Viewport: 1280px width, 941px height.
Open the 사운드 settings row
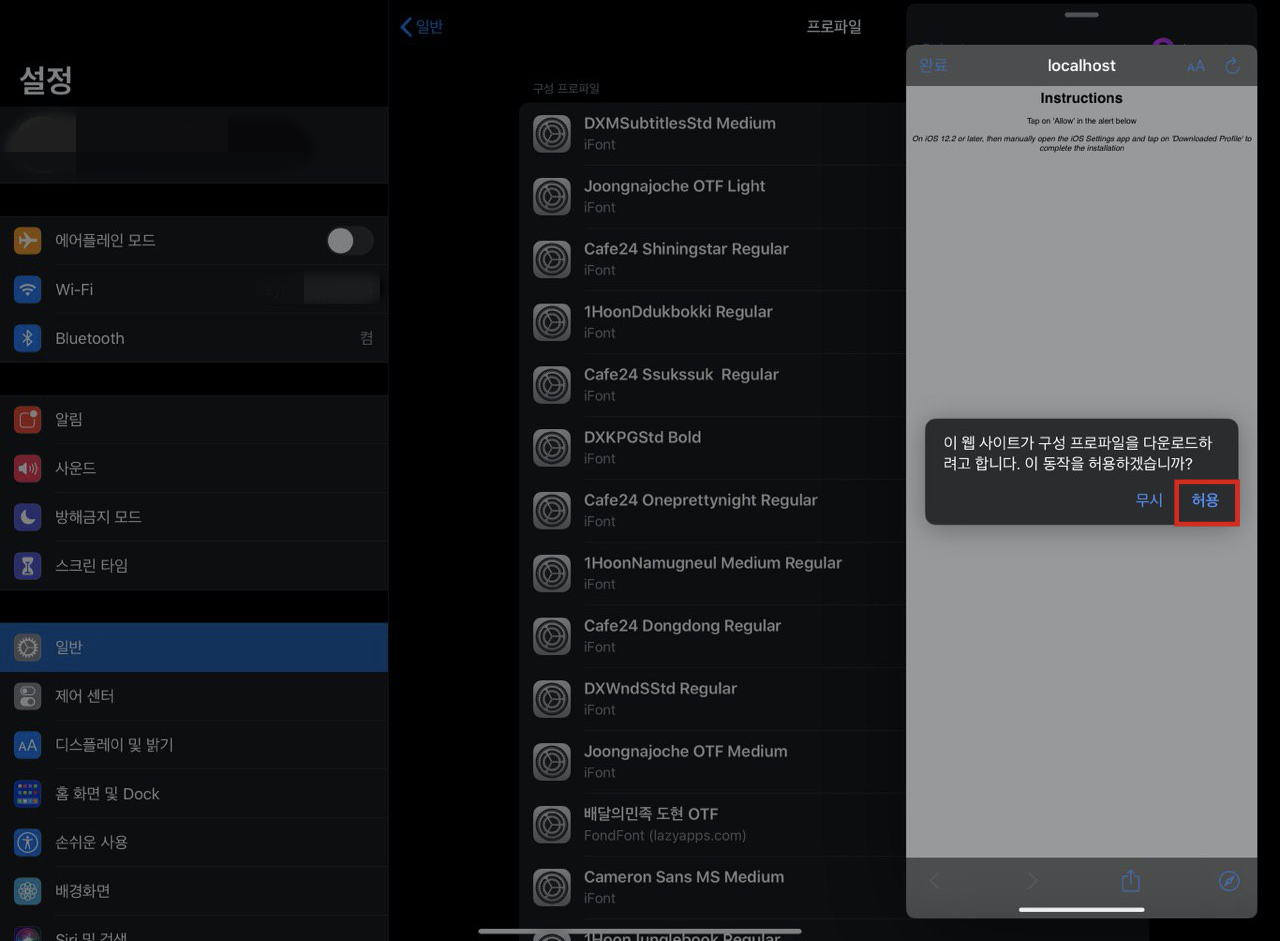194,468
